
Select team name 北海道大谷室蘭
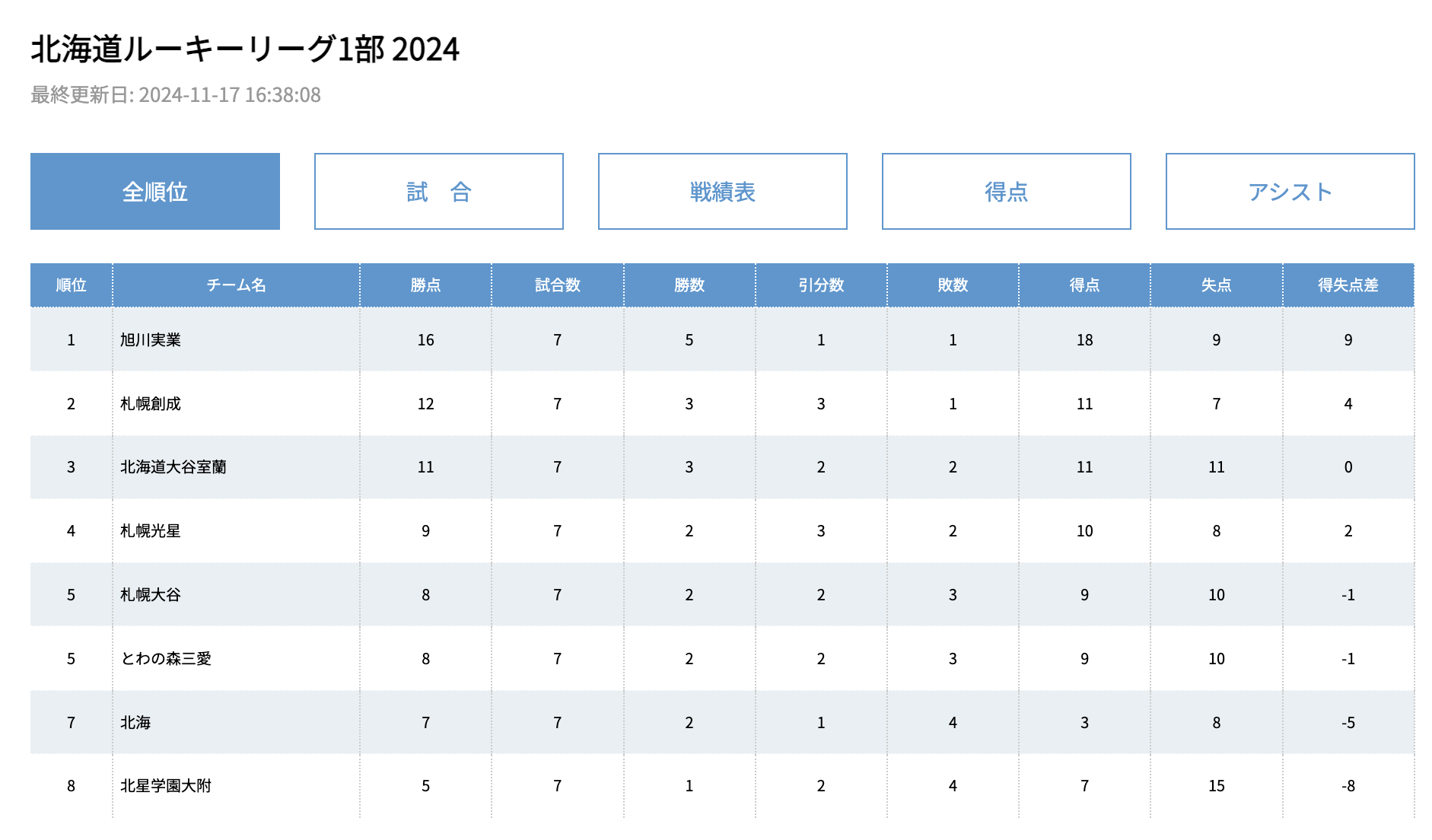pyautogui.click(x=173, y=467)
